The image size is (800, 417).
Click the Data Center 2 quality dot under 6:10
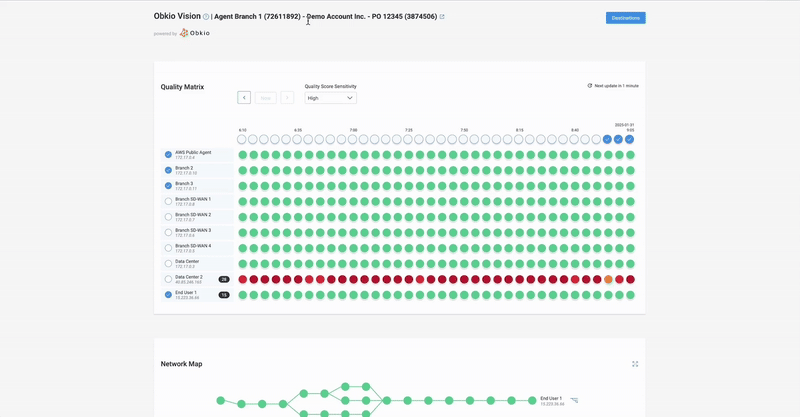243,279
